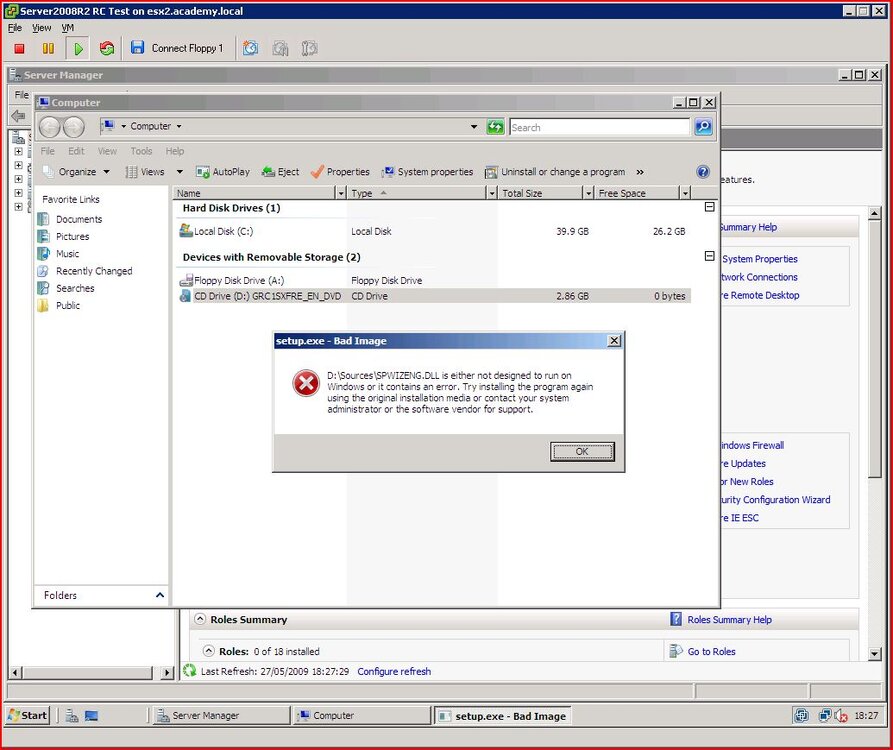Click the muted volume icon in system tray
This screenshot has height=750, width=893.
(x=841, y=716)
